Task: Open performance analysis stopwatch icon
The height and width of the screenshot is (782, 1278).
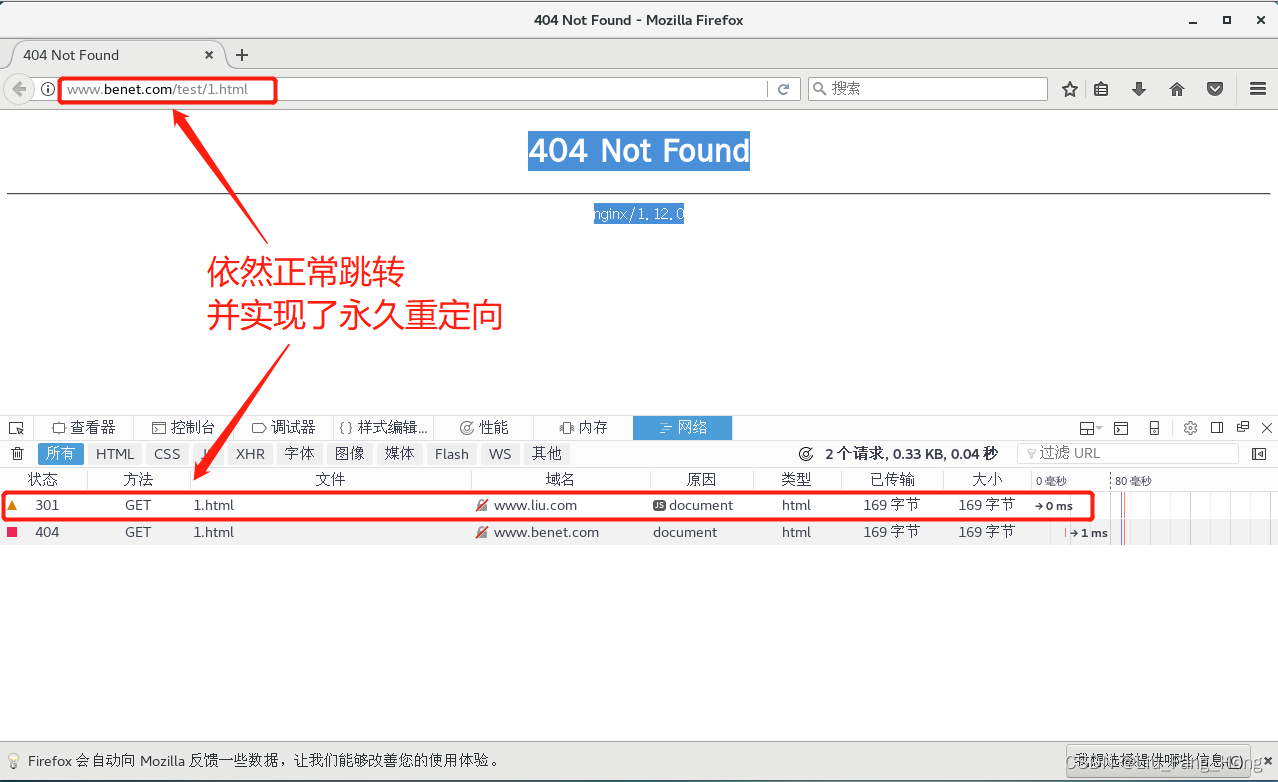Action: pos(806,454)
